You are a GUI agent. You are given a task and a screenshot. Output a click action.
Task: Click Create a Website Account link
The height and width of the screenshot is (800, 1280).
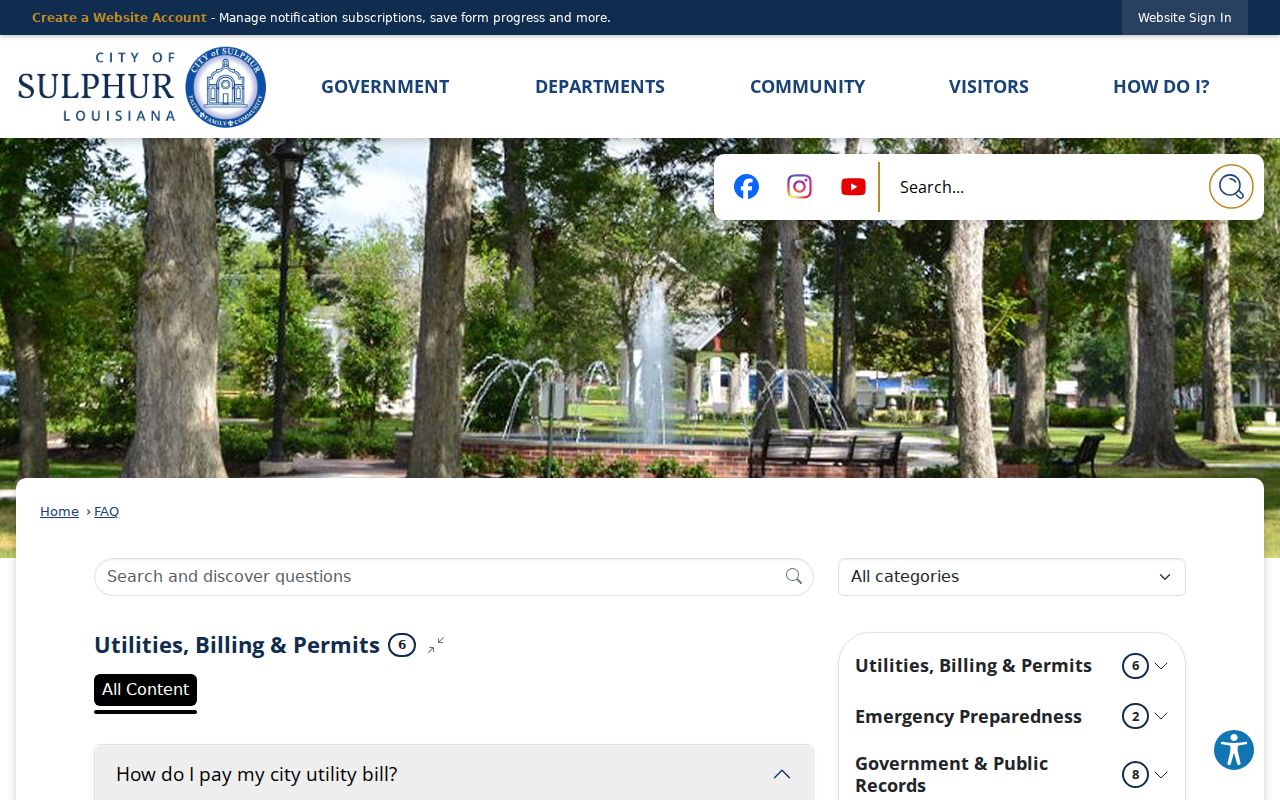click(119, 18)
